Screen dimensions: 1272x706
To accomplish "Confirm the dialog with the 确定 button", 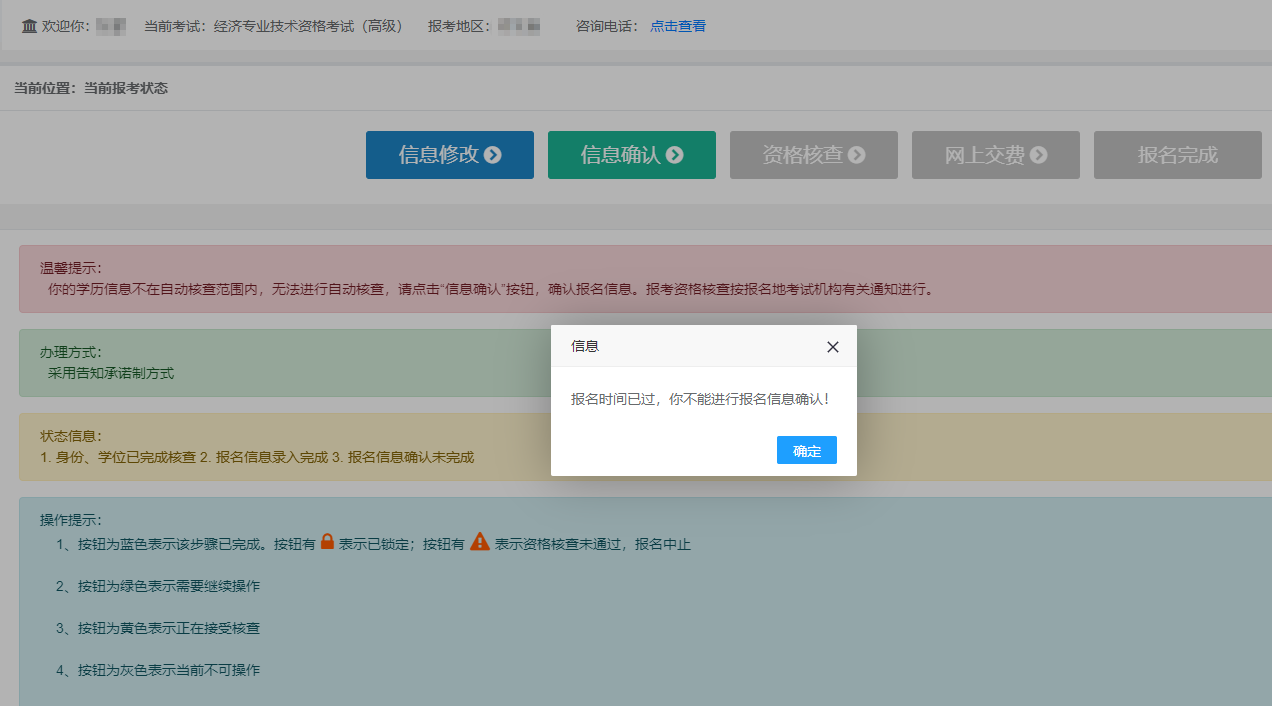I will coord(806,450).
